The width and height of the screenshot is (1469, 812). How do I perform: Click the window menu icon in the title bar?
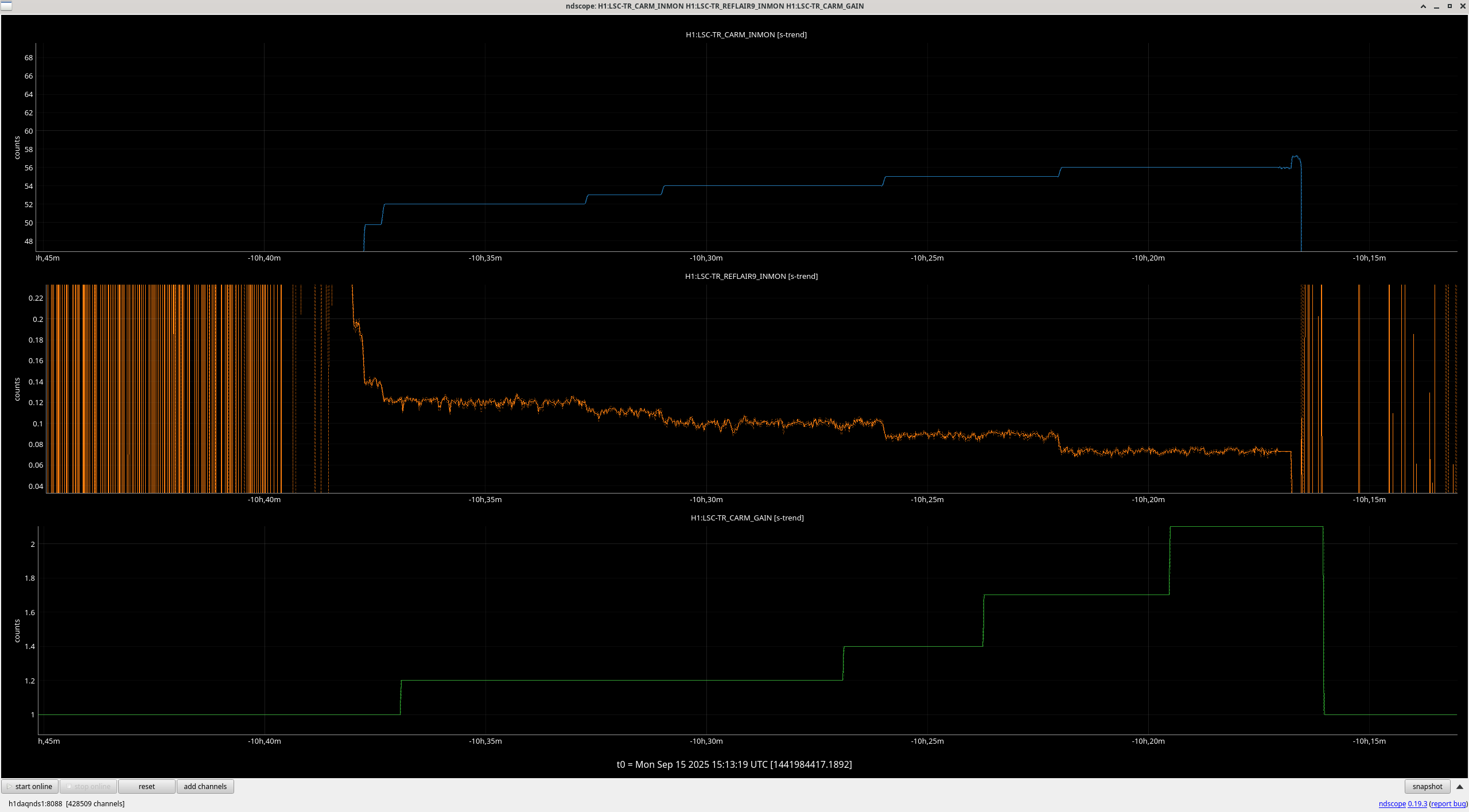coord(6,6)
